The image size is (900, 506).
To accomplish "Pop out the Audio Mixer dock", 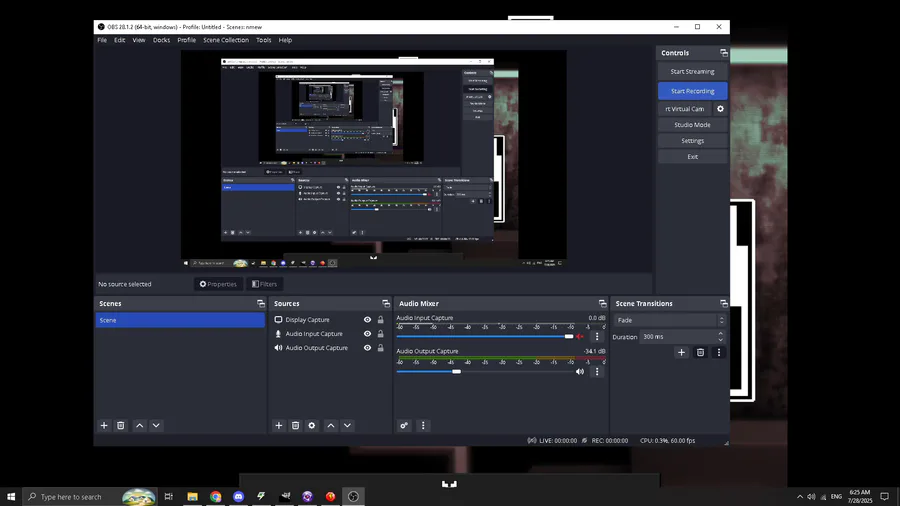I will tap(602, 303).
